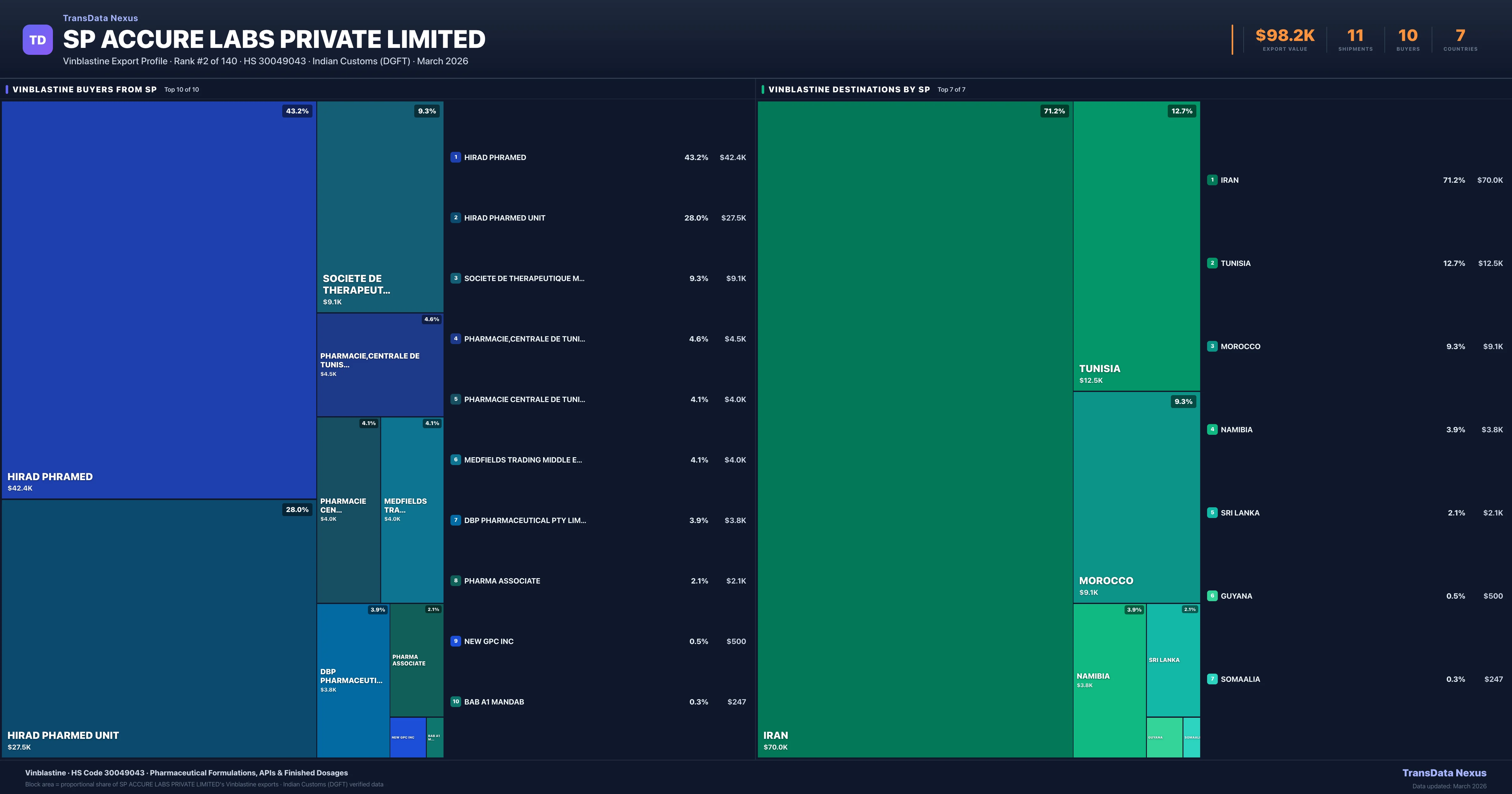Select the HIRAD PHRAMED treemap block
1512x794 pixels.
coord(158,300)
